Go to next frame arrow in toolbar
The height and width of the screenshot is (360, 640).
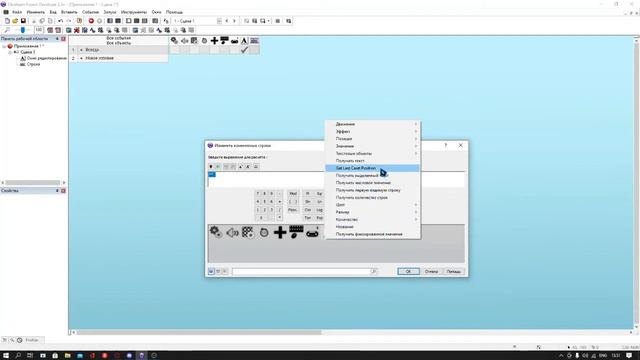[x=234, y=21]
